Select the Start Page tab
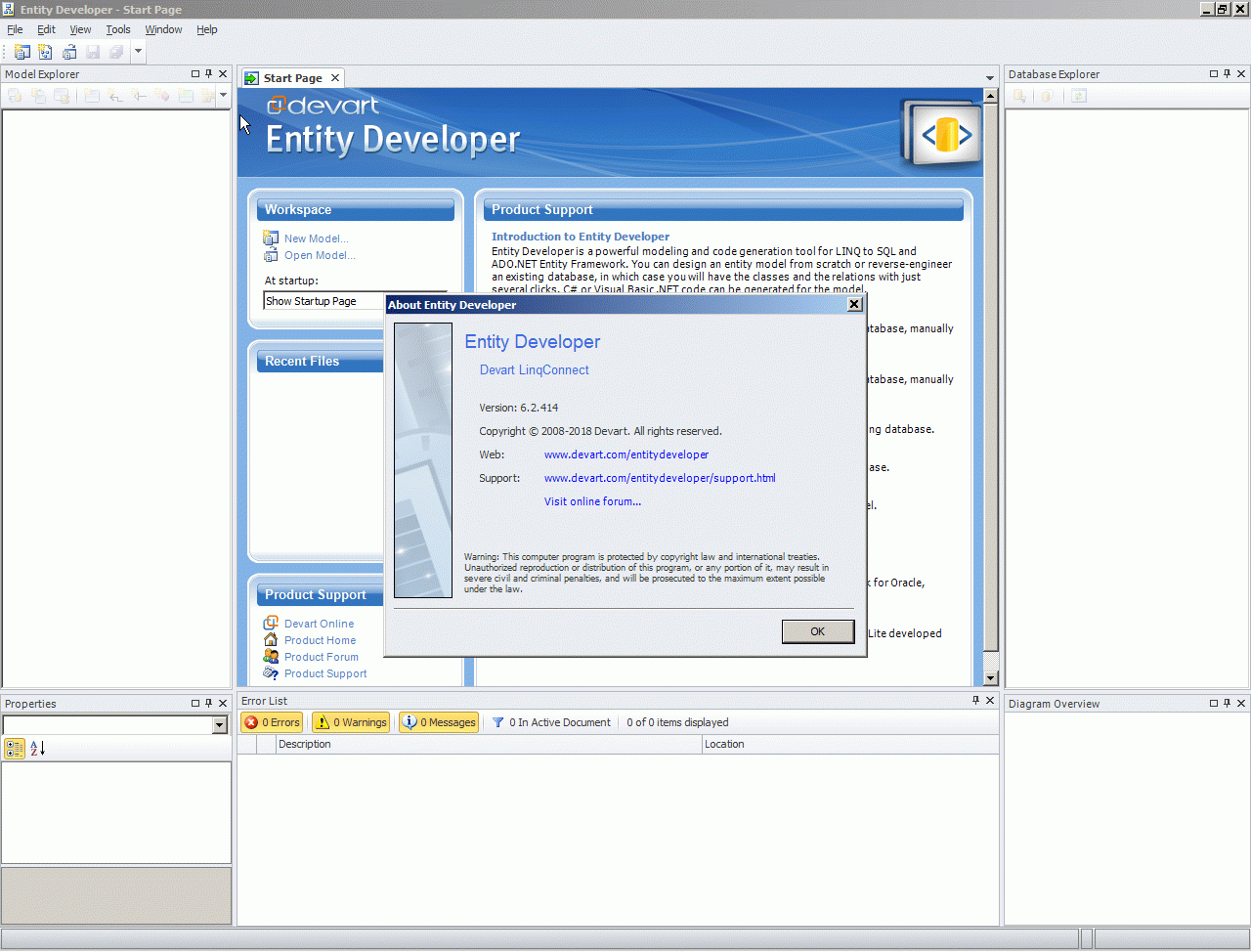 292,78
